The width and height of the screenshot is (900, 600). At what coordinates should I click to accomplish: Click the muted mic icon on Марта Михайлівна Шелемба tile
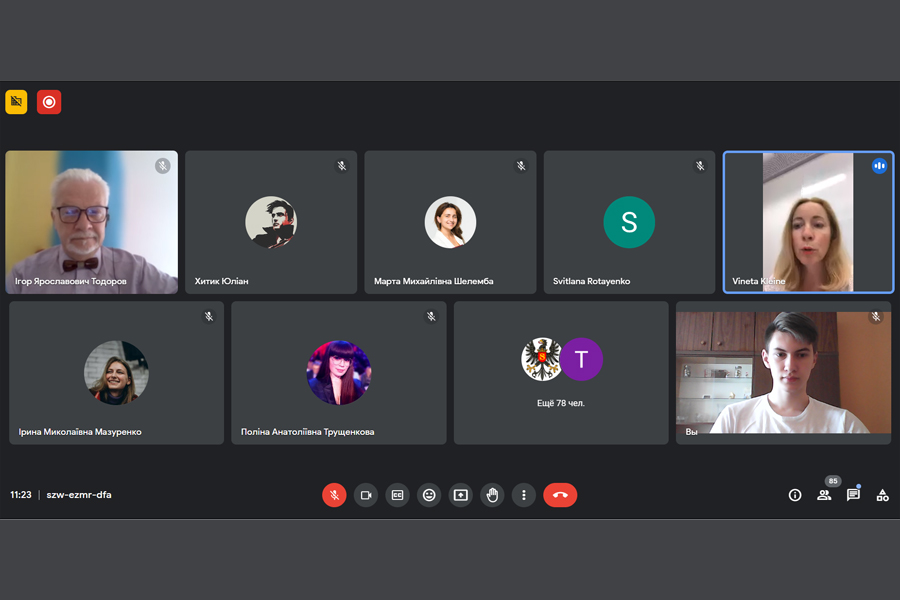(x=521, y=166)
